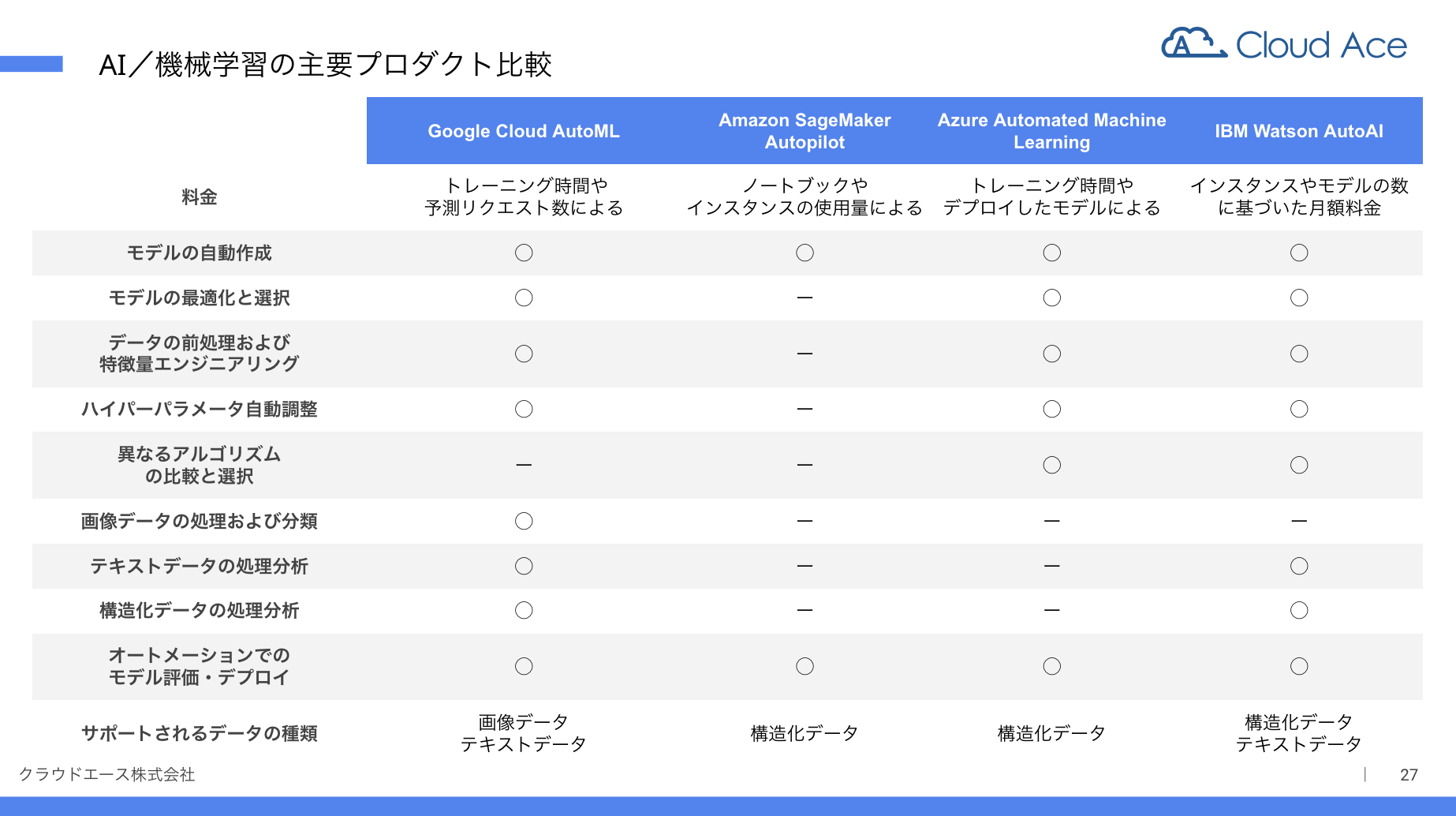The height and width of the screenshot is (816, 1456).
Task: Click the Azure circle in モデルの最適化と選択 row
Action: tap(1051, 298)
